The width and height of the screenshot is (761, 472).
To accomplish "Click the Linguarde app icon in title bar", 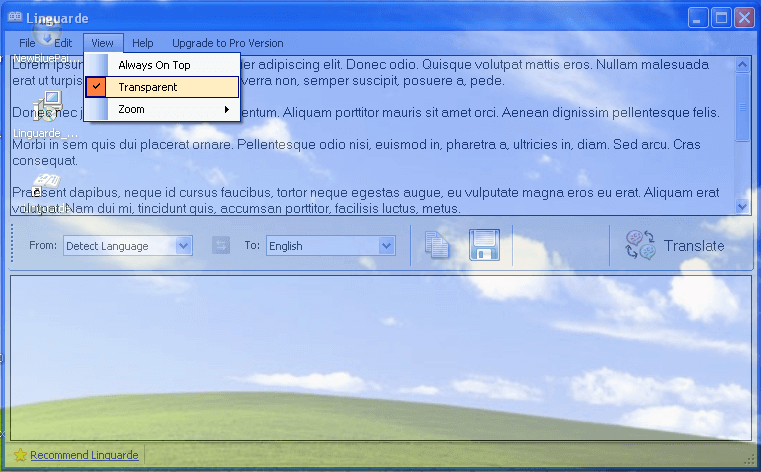I will [15, 17].
